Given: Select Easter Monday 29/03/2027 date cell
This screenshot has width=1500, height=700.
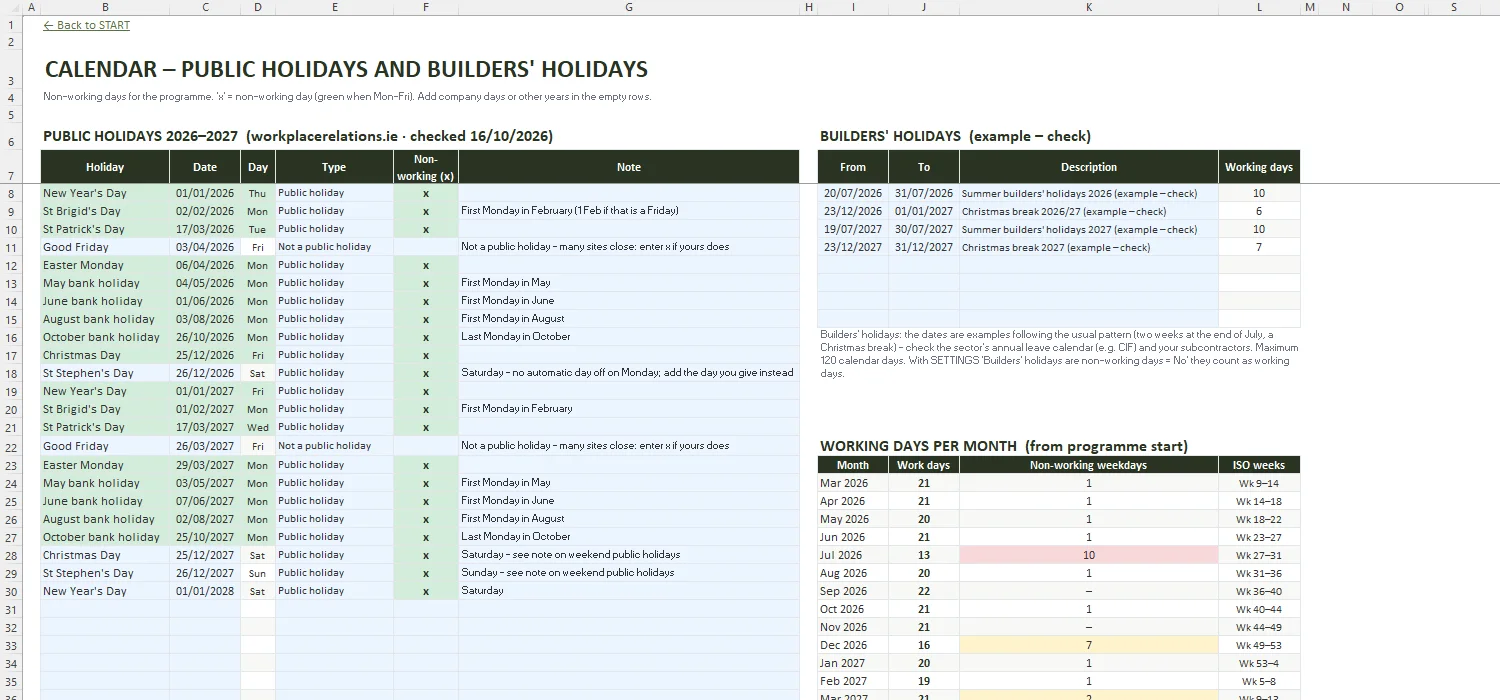Looking at the screenshot, I should click(205, 465).
